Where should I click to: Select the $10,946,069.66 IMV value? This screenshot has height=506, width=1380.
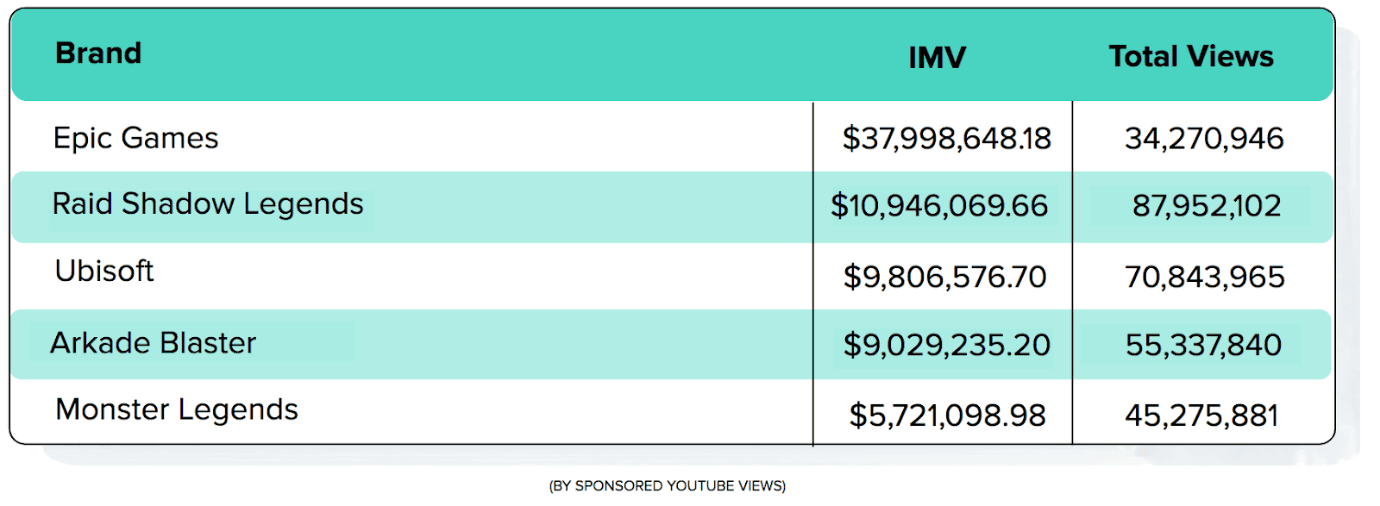point(939,206)
